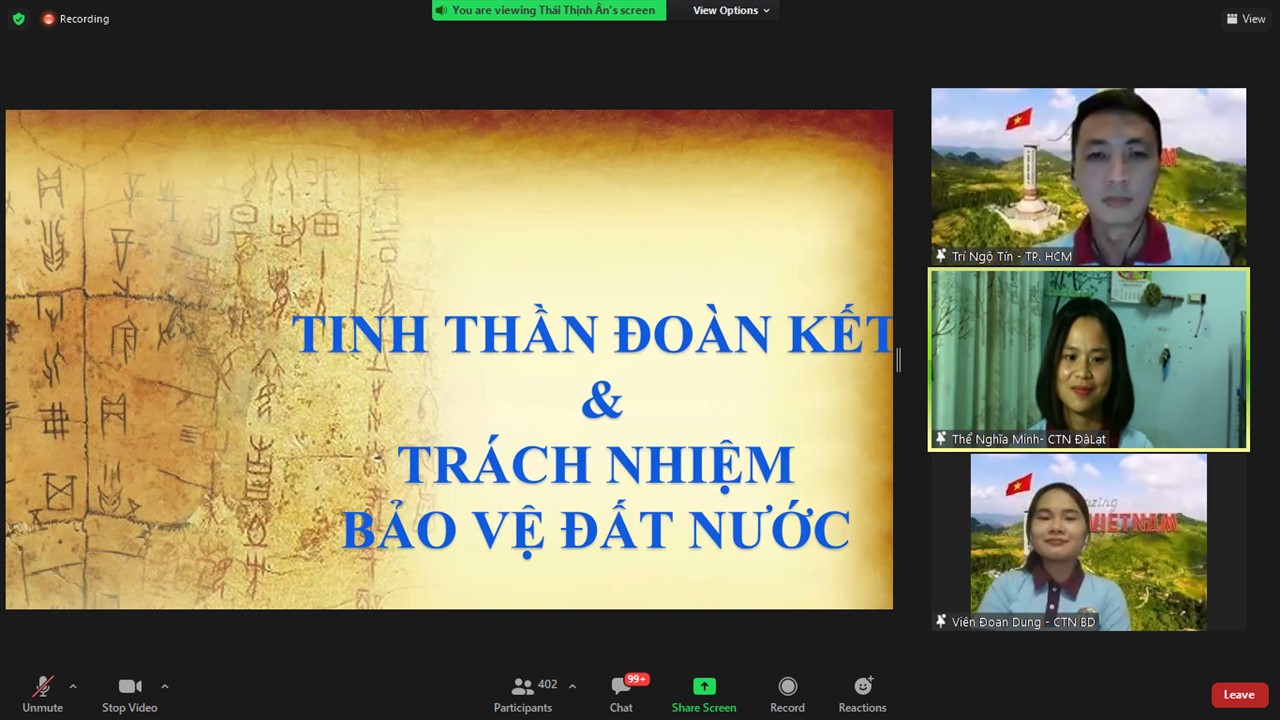The width and height of the screenshot is (1280, 720).
Task: Click the shared-screen divider resize handle
Action: (898, 360)
